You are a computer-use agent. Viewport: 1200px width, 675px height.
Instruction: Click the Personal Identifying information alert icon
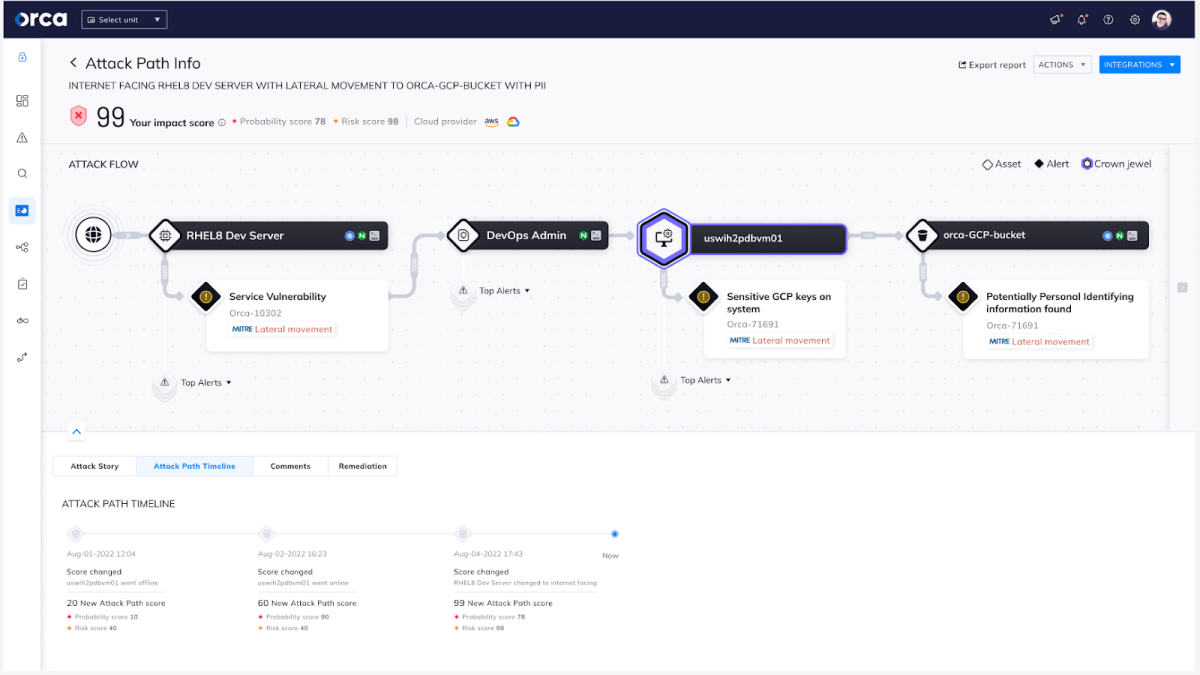click(963, 297)
